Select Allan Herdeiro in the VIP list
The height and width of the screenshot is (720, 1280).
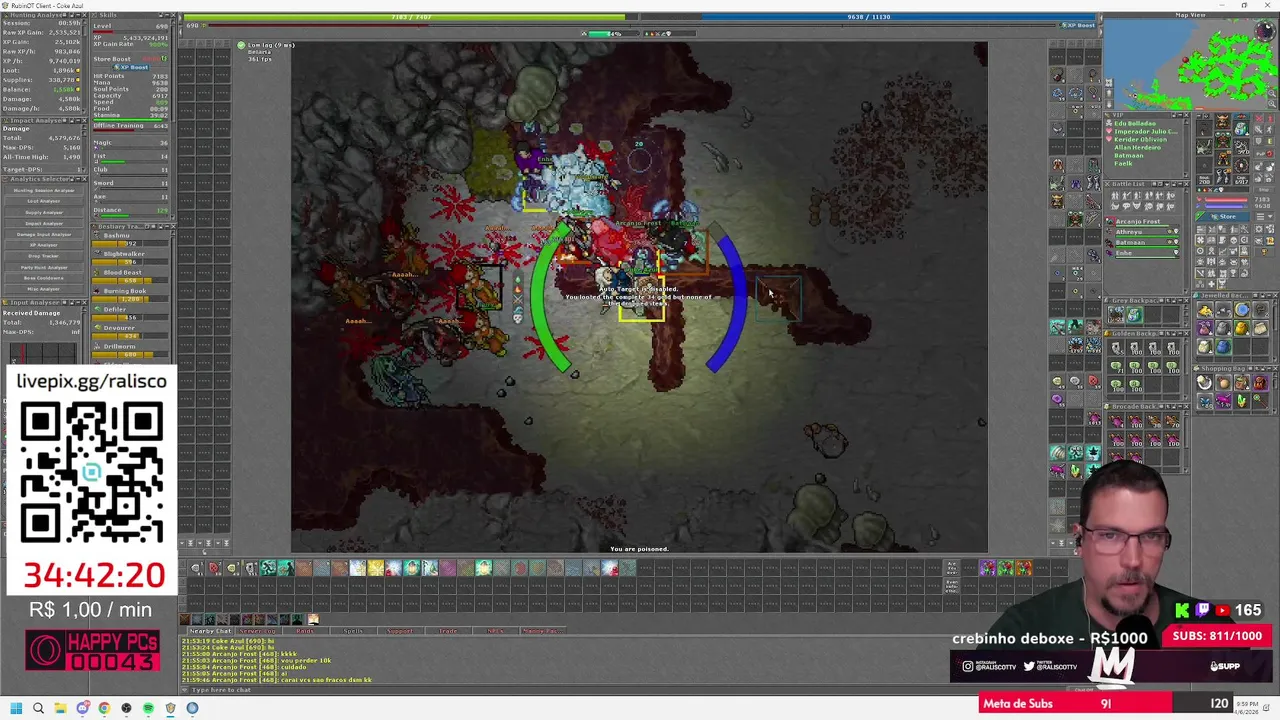point(1138,147)
